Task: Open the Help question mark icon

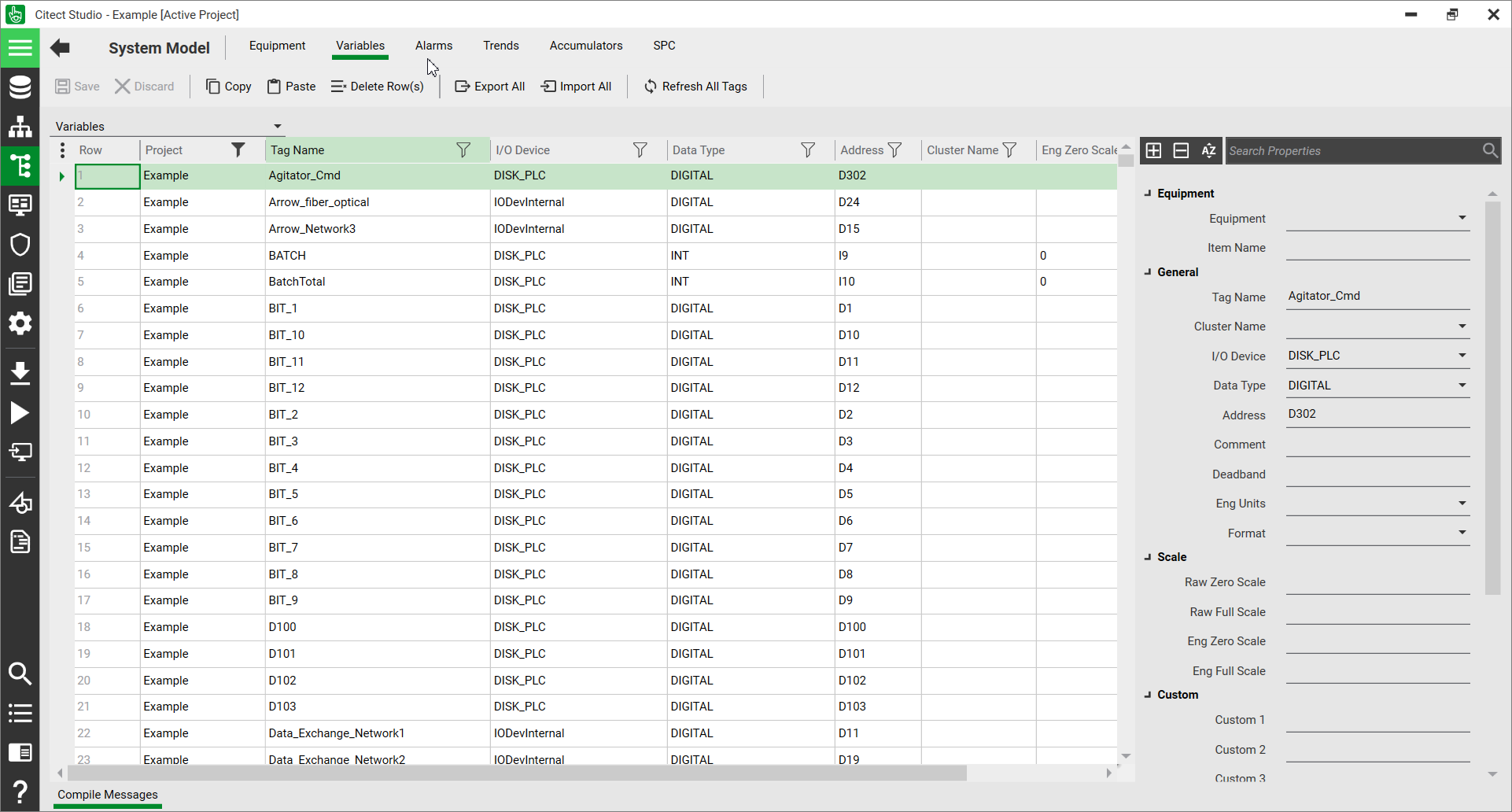Action: point(20,792)
